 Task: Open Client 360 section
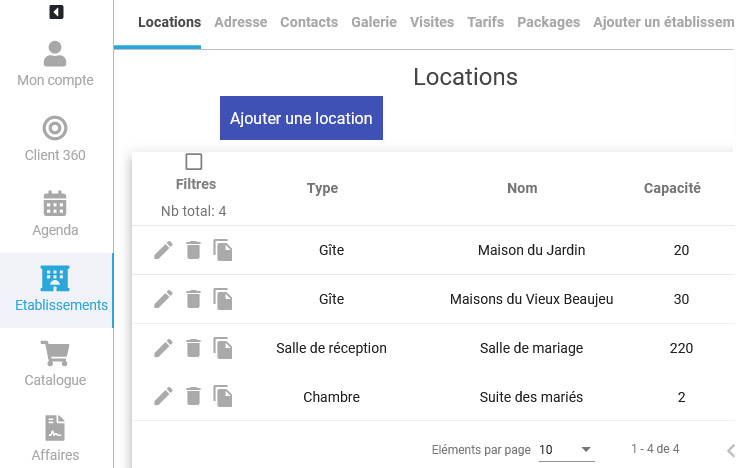pos(55,139)
